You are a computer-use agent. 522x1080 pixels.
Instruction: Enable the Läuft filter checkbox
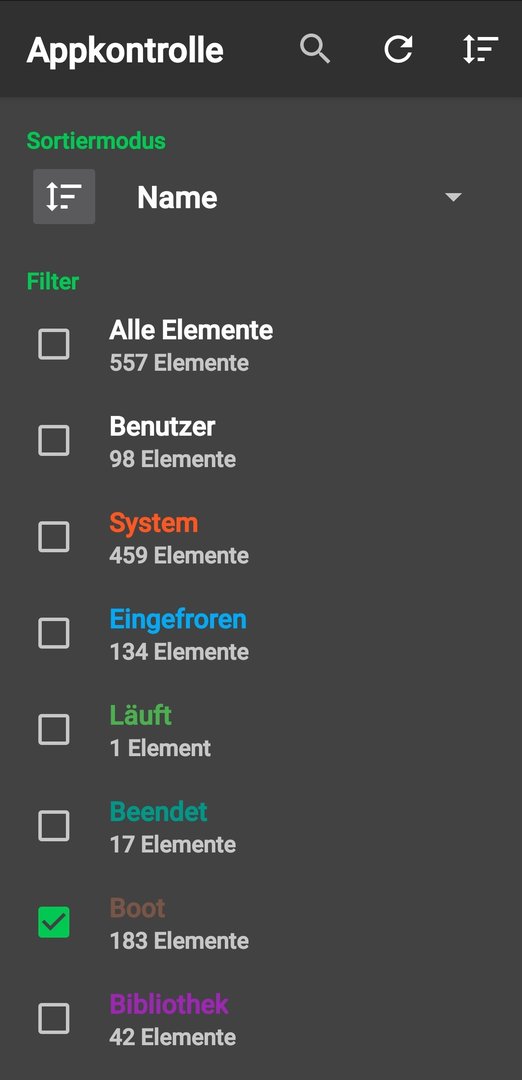[x=54, y=729]
